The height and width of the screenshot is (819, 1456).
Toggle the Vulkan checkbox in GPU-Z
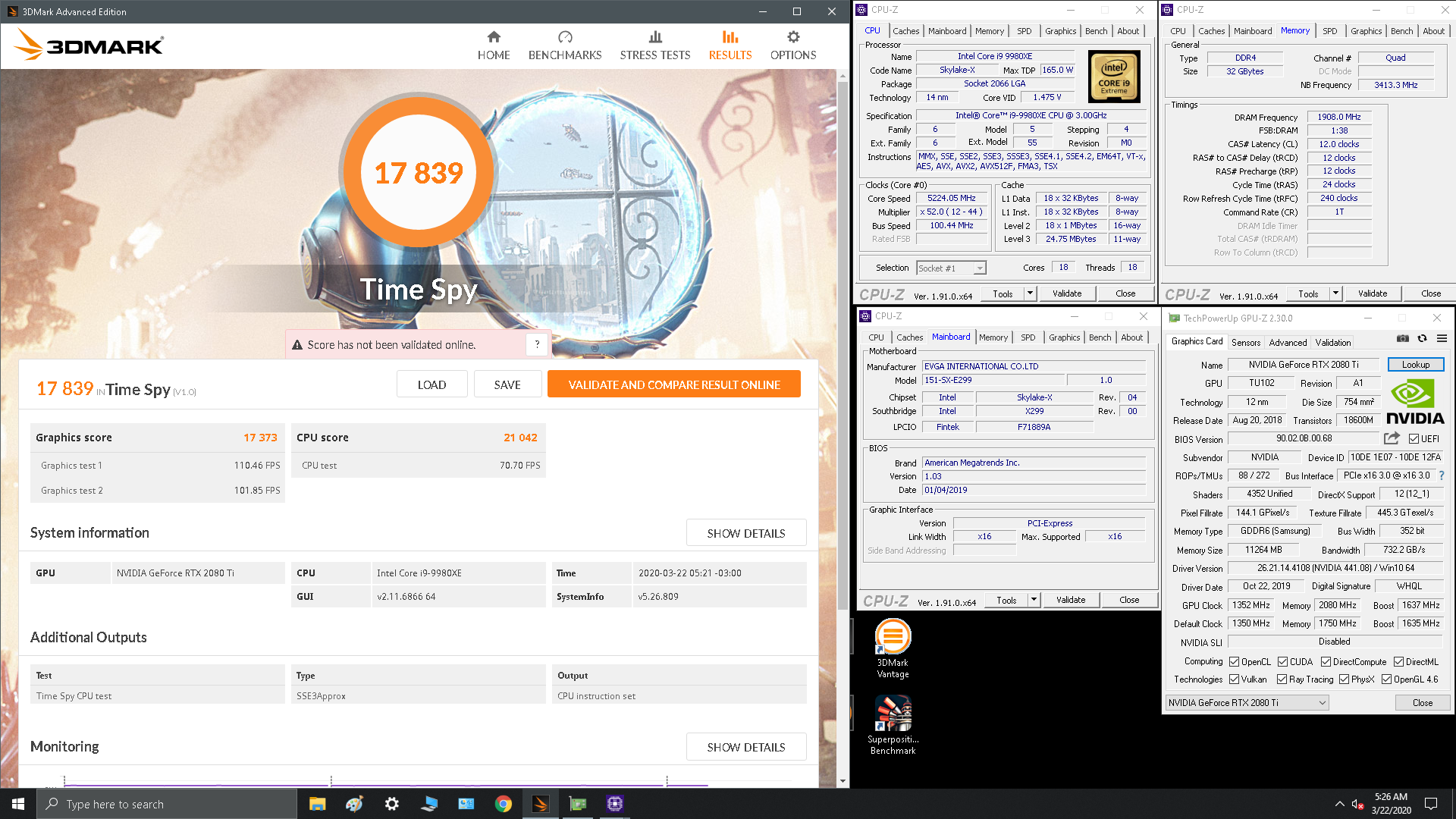(x=1234, y=679)
